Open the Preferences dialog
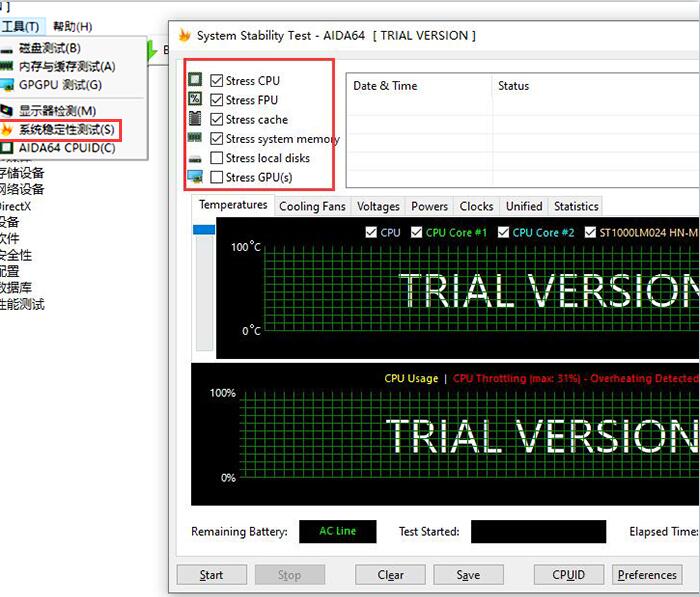This screenshot has height=597, width=700. click(x=646, y=575)
